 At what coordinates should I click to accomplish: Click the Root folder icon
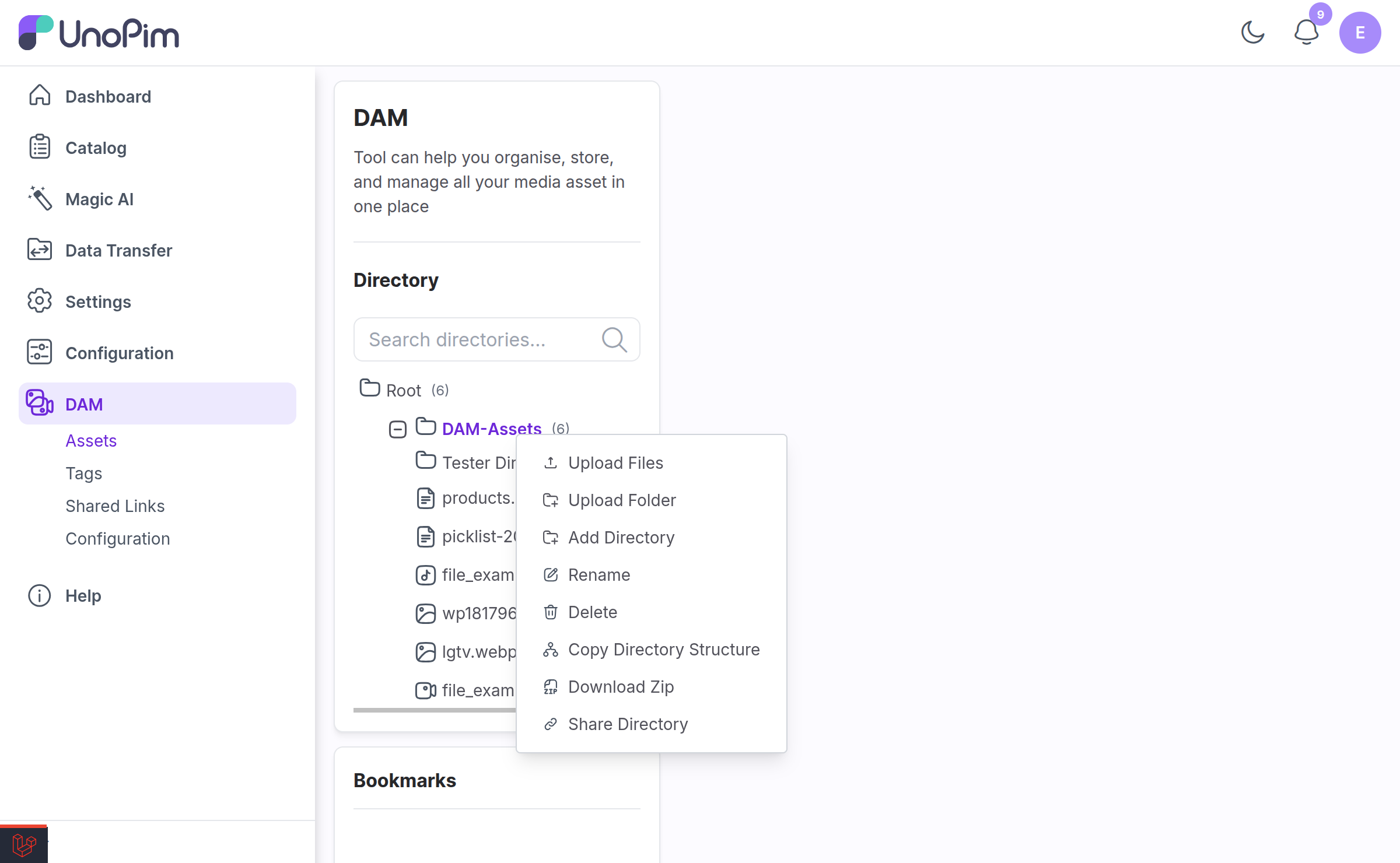click(370, 388)
